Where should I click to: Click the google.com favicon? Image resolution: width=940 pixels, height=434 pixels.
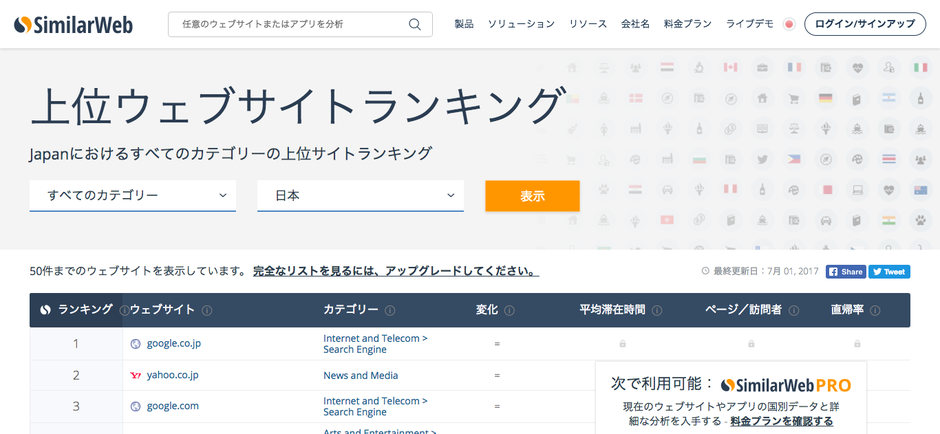135,406
